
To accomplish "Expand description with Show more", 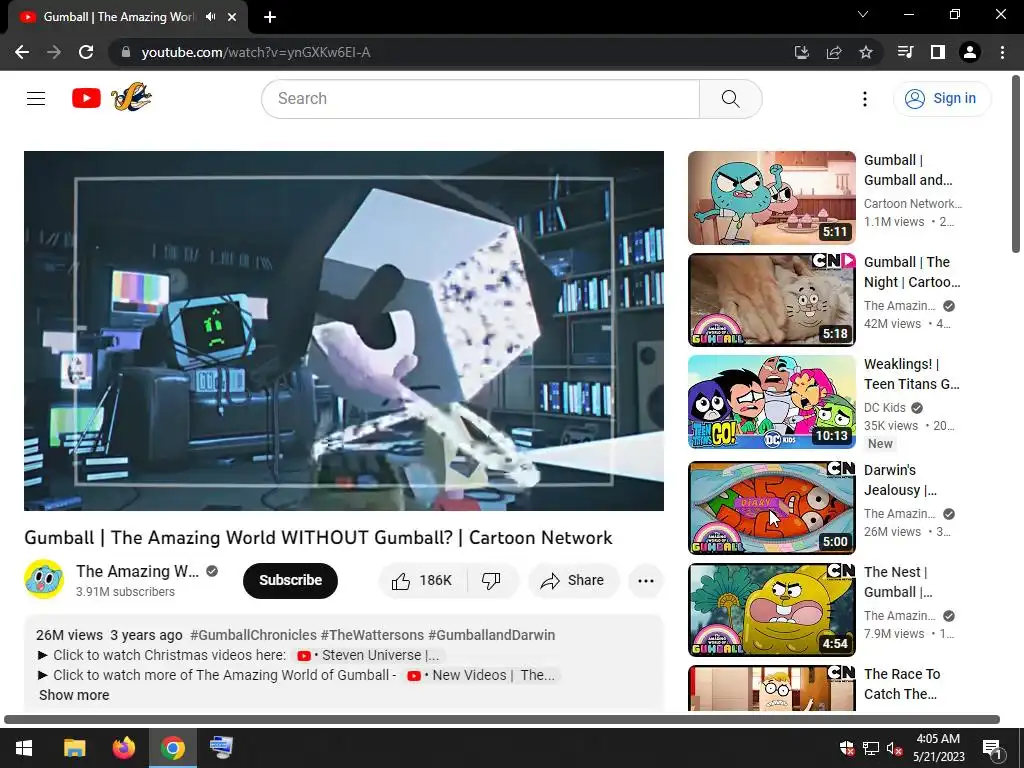I will click(x=74, y=695).
